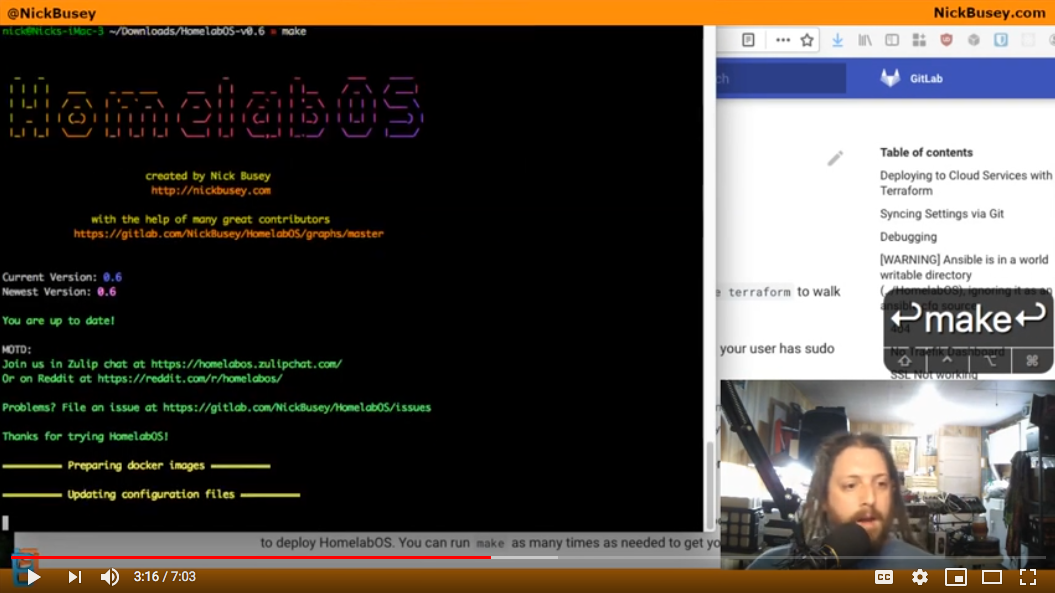Image resolution: width=1055 pixels, height=593 pixels.
Task: Open 'Deploying to Cloud Services with Terraform' link
Action: (x=966, y=183)
